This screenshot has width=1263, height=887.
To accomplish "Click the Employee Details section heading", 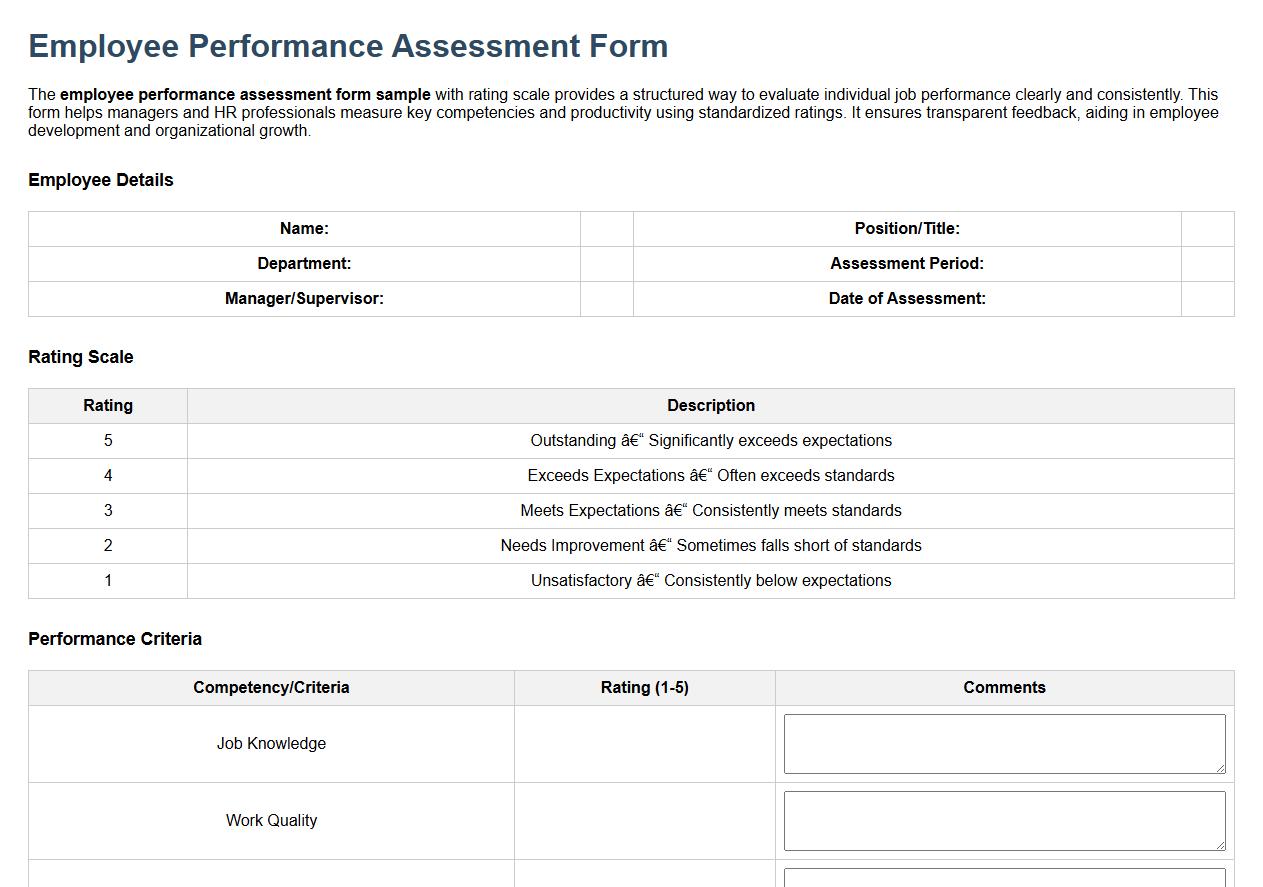I will point(101,180).
